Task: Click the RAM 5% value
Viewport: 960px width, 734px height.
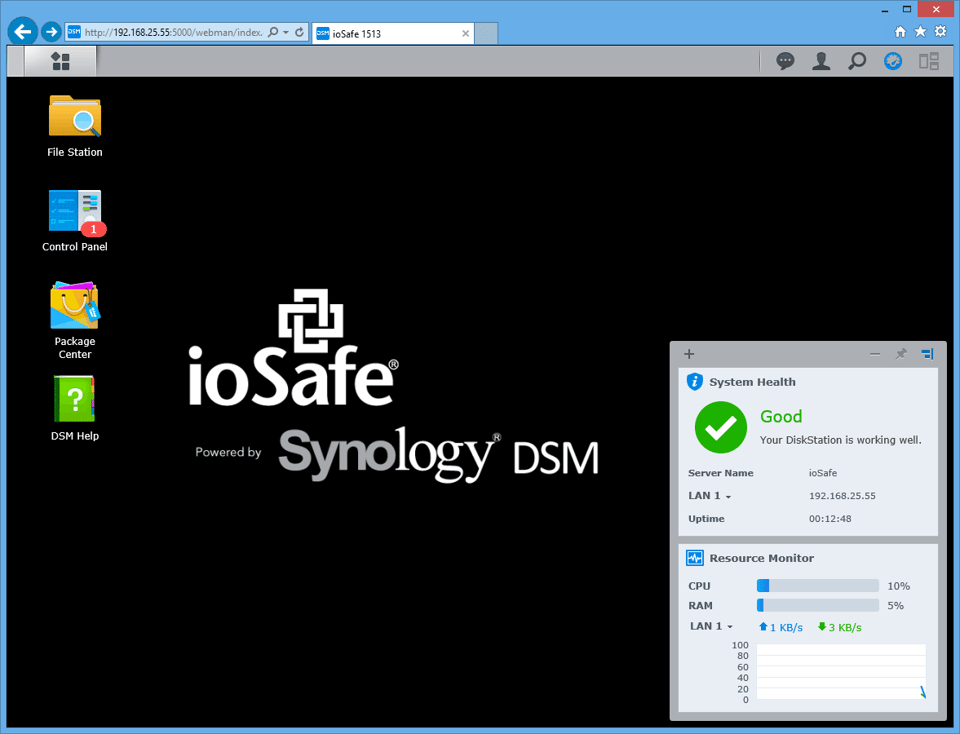Action: click(x=895, y=605)
